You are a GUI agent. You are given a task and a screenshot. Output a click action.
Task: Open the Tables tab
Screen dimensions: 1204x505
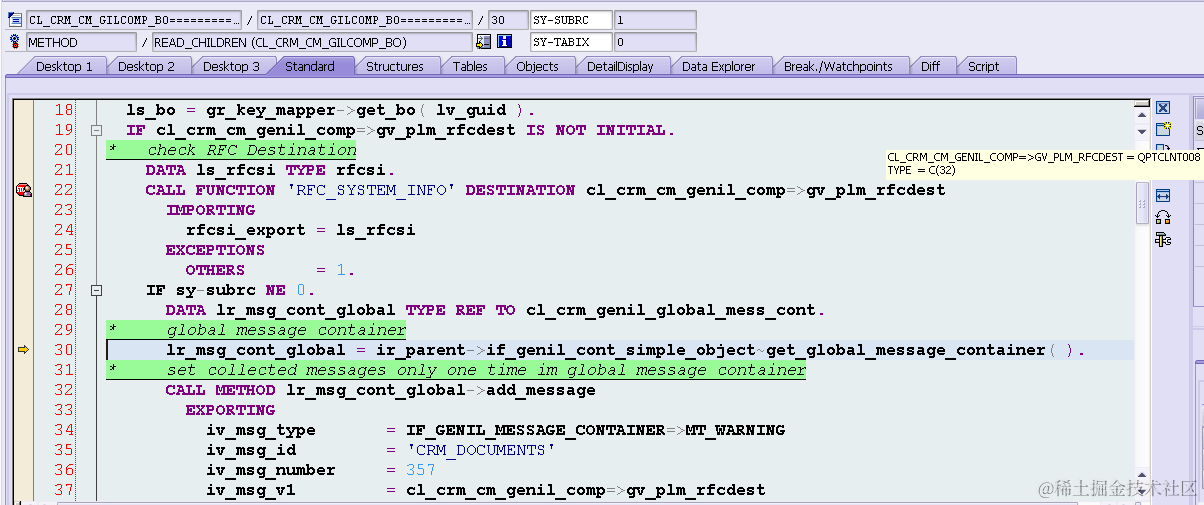point(470,66)
